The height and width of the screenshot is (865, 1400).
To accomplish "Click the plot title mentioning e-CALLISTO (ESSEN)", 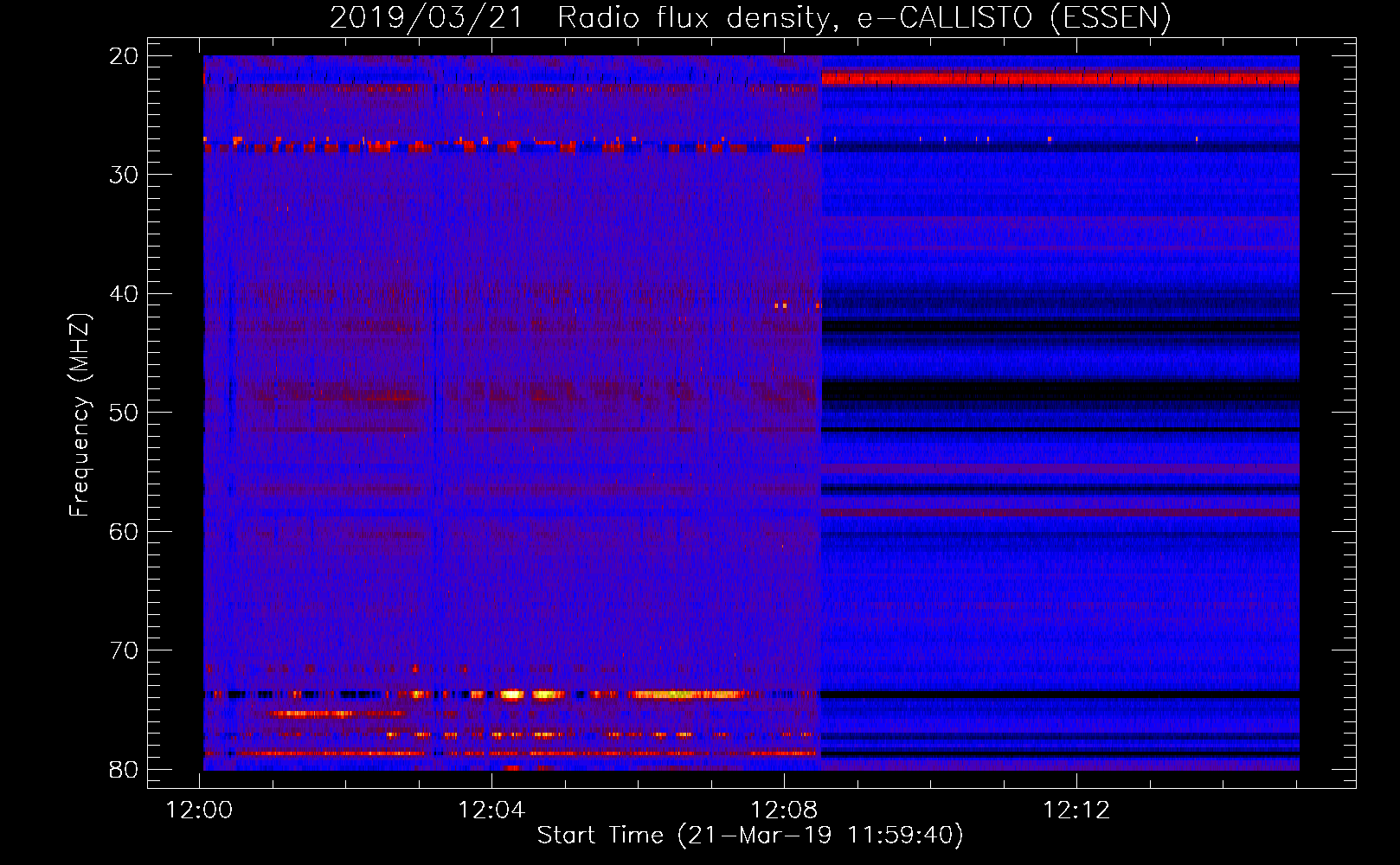I will pyautogui.click(x=750, y=17).
